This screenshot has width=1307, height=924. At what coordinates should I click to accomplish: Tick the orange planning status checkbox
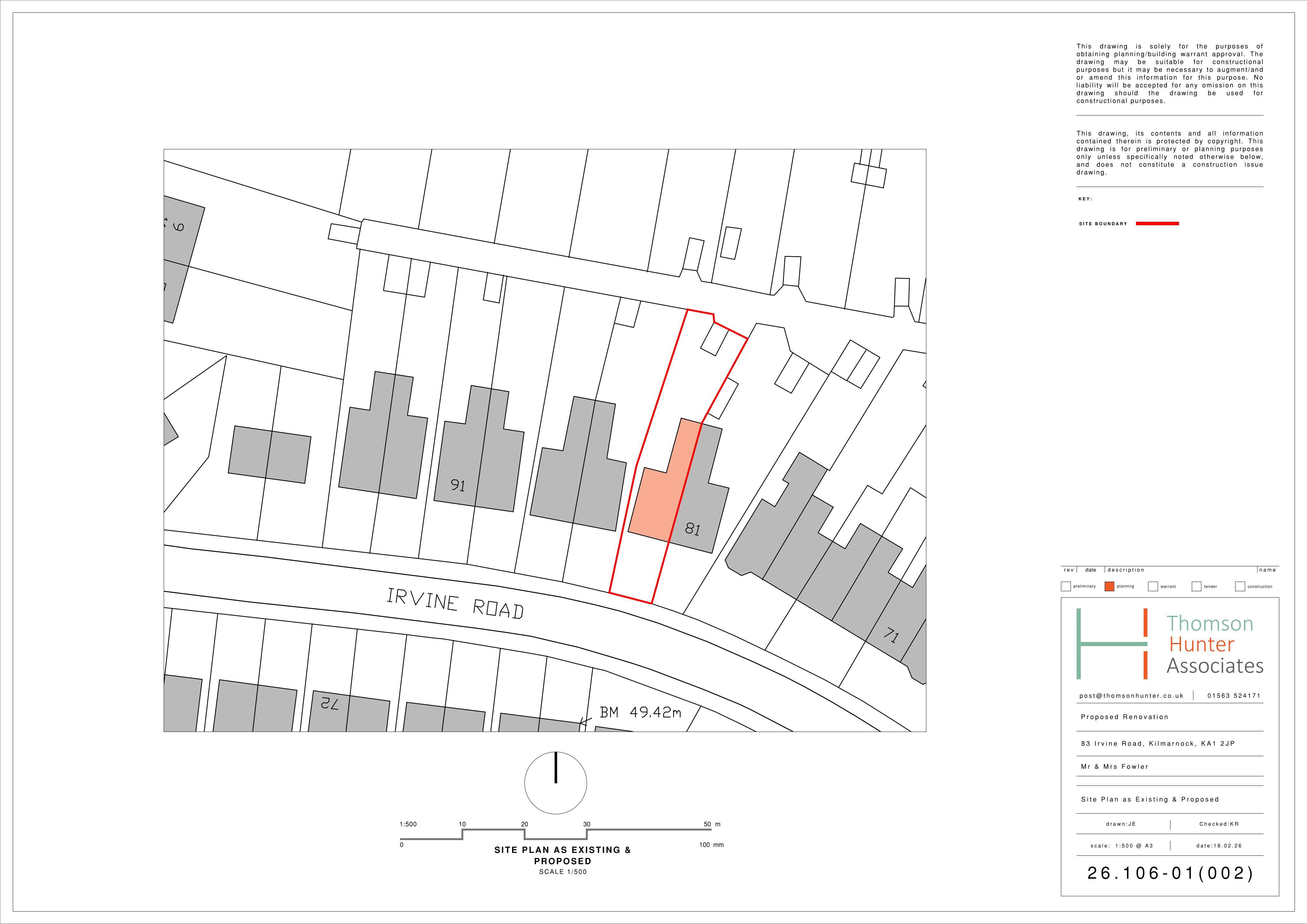coord(1109,586)
